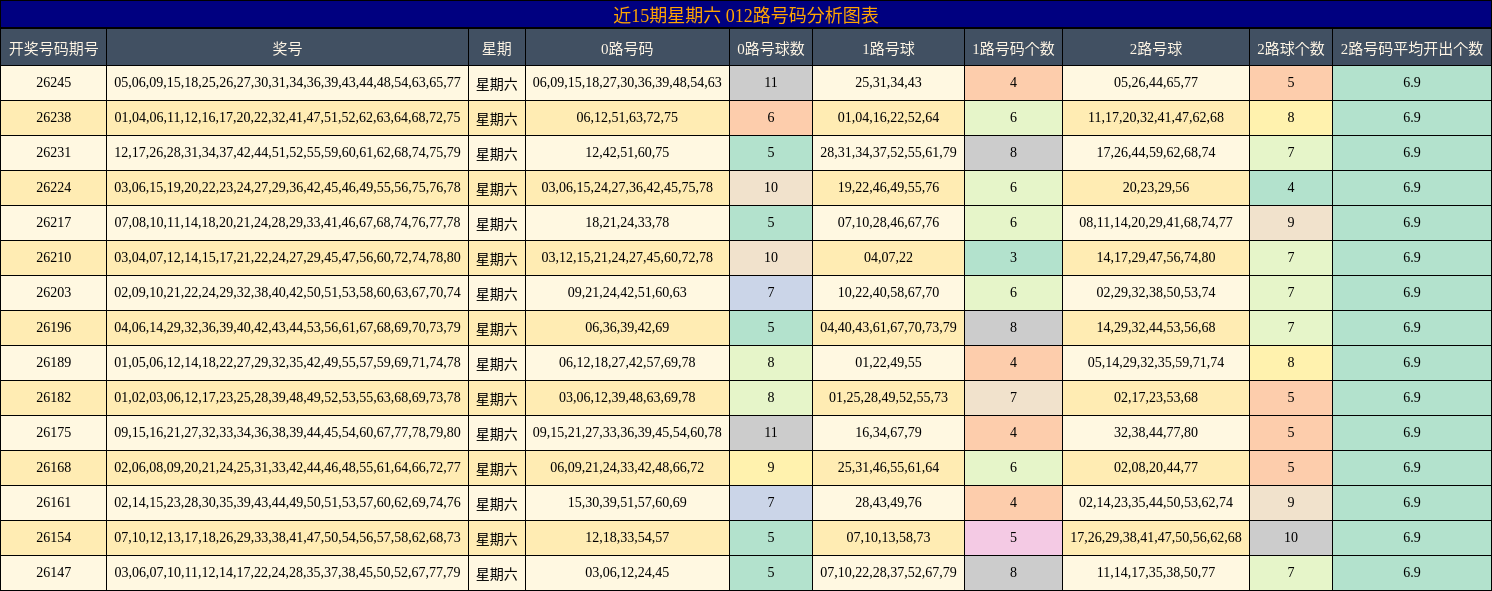Select period number 26147

point(53,573)
